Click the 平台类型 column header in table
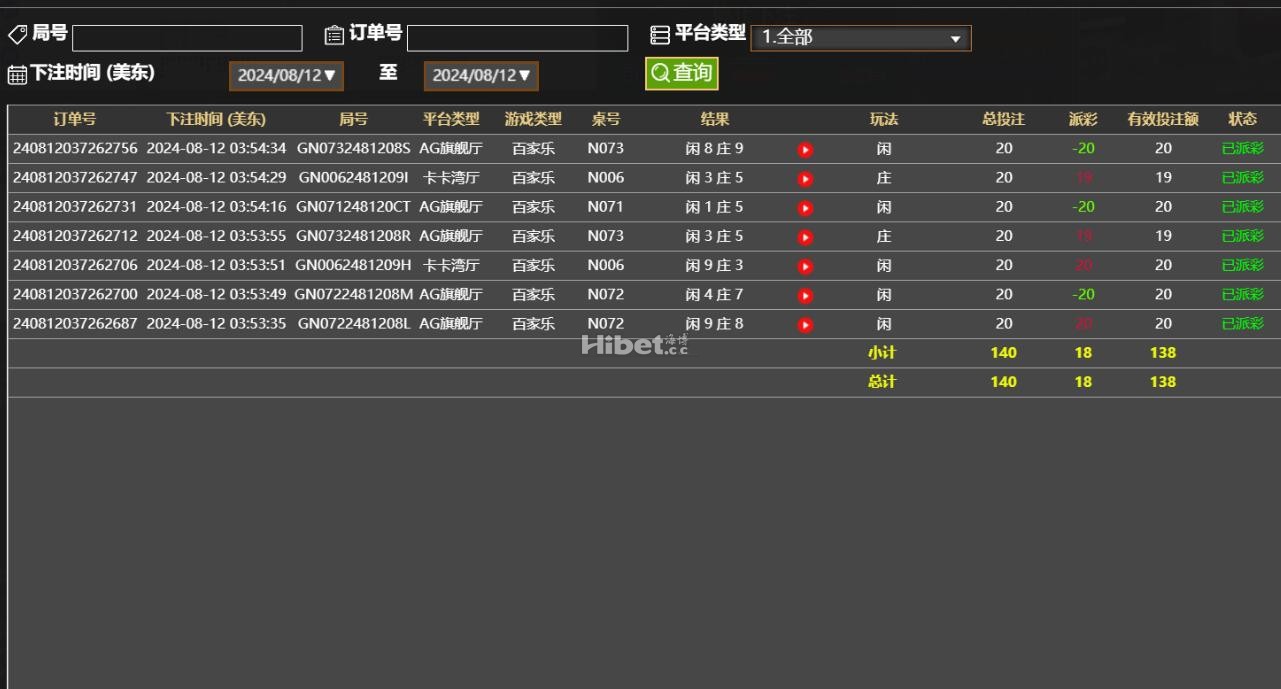 [x=451, y=119]
